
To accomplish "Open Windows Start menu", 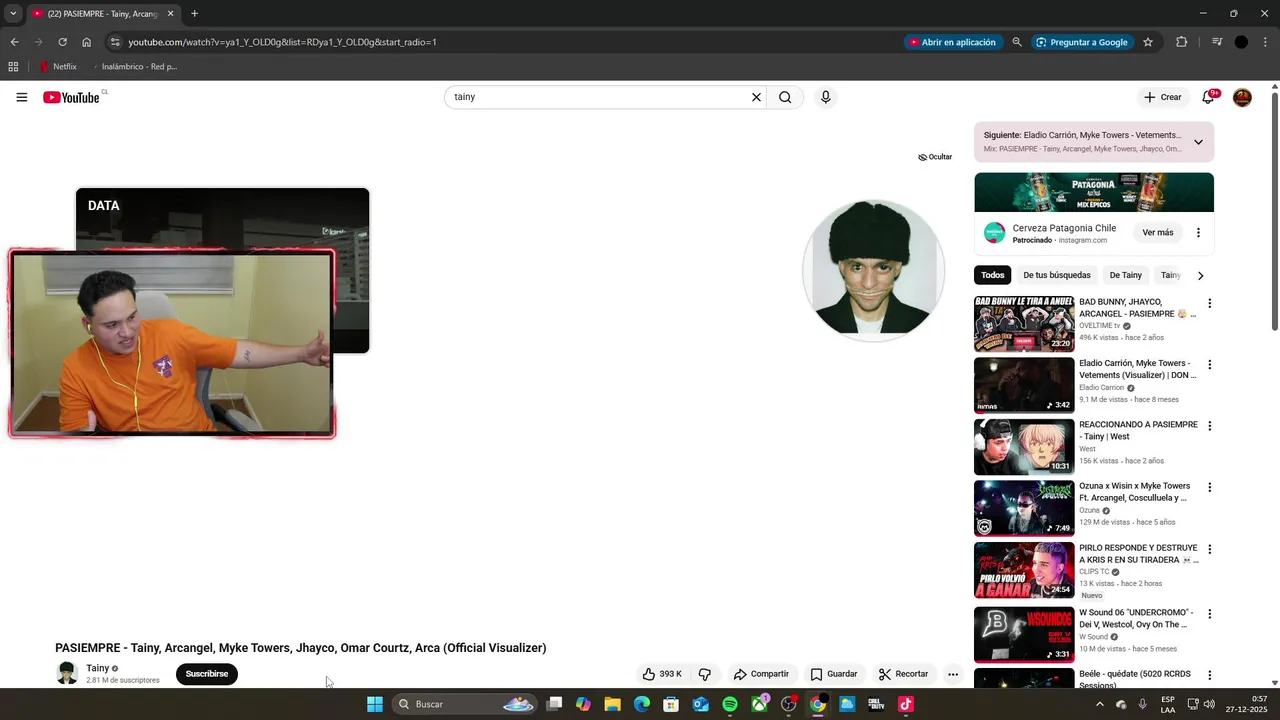I will 375,704.
